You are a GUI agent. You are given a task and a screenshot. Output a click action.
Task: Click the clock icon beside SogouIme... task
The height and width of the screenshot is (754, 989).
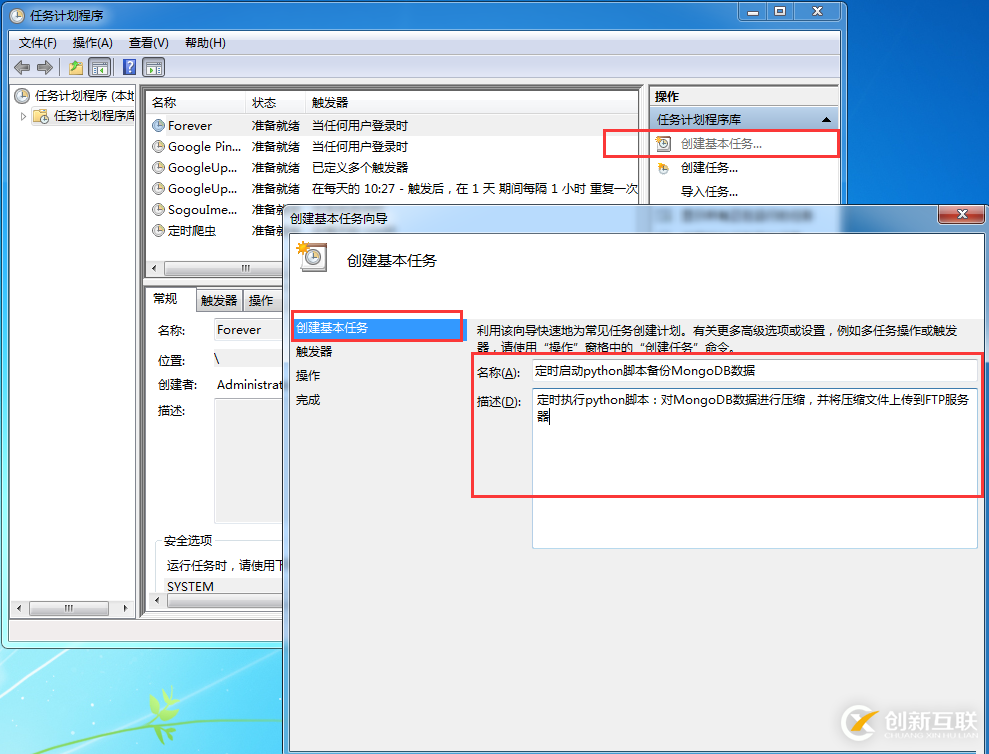click(x=158, y=209)
